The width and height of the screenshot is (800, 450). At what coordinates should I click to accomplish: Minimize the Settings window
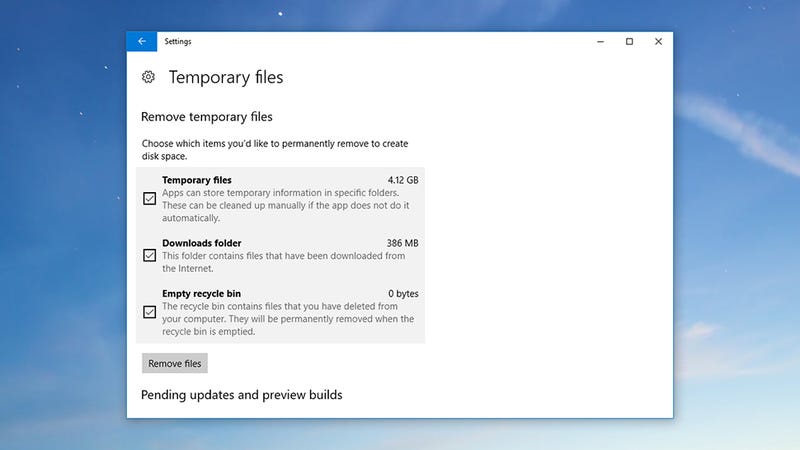pos(601,41)
